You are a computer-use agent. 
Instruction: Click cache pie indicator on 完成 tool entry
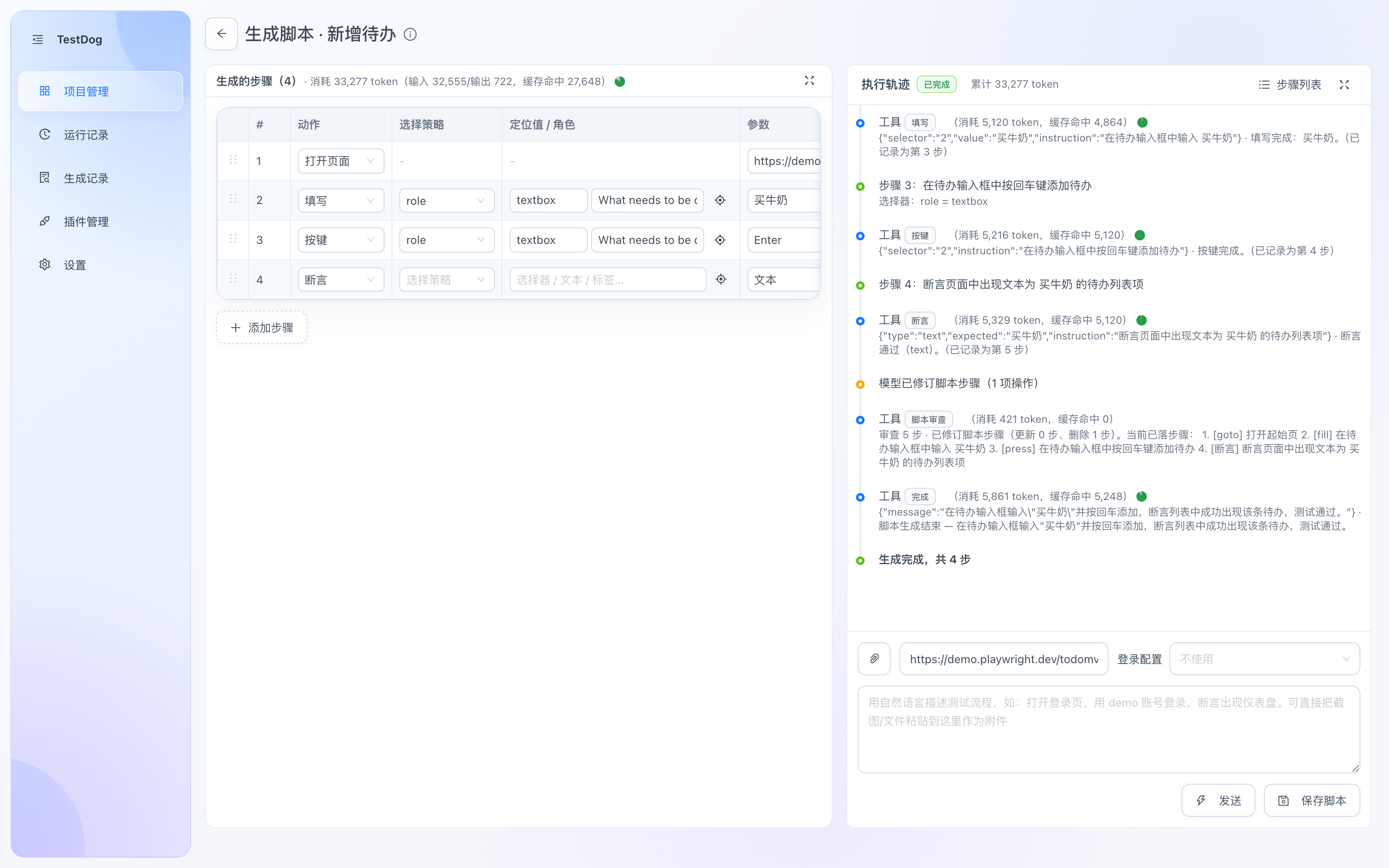pyautogui.click(x=1142, y=496)
